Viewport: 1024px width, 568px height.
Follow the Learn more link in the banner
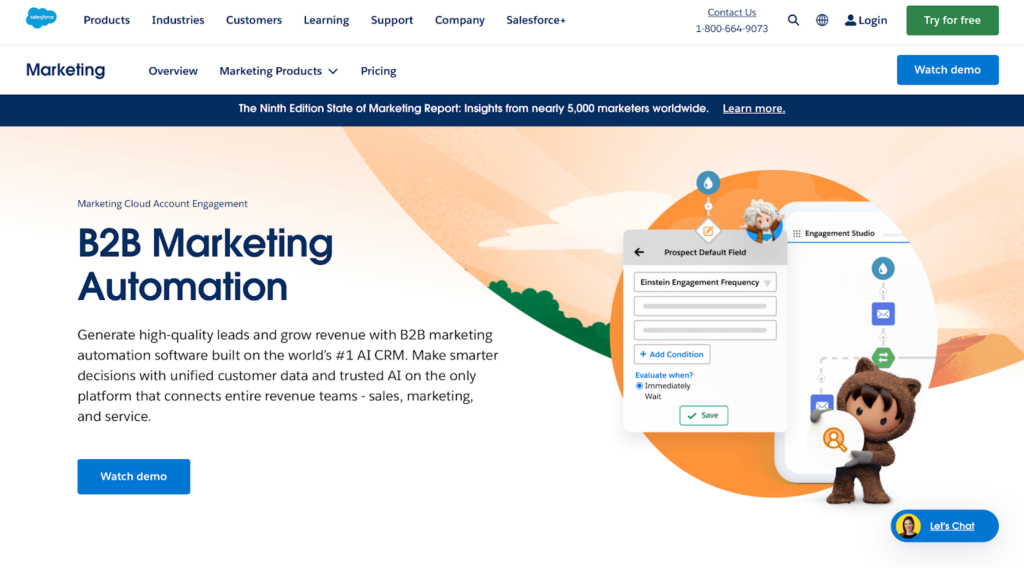(x=754, y=109)
